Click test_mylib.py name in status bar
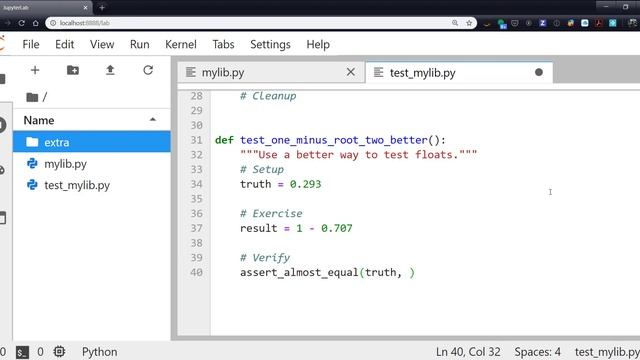Viewport: 640px width, 360px height. (x=607, y=352)
